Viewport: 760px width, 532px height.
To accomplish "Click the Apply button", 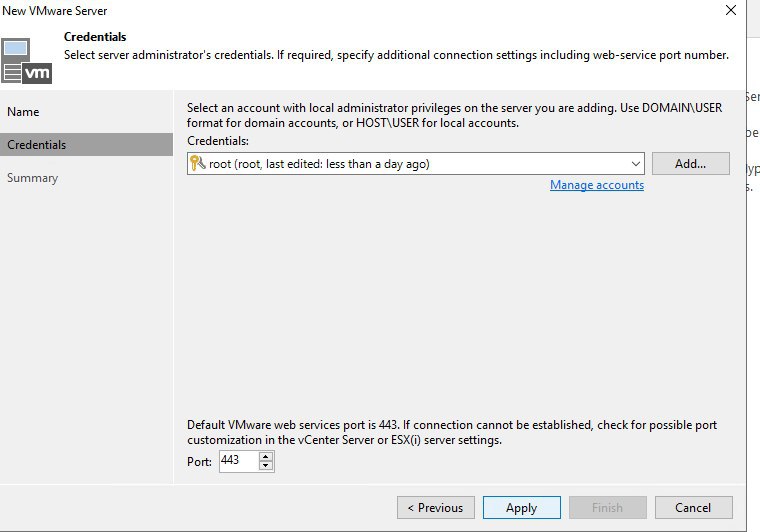I will click(522, 507).
